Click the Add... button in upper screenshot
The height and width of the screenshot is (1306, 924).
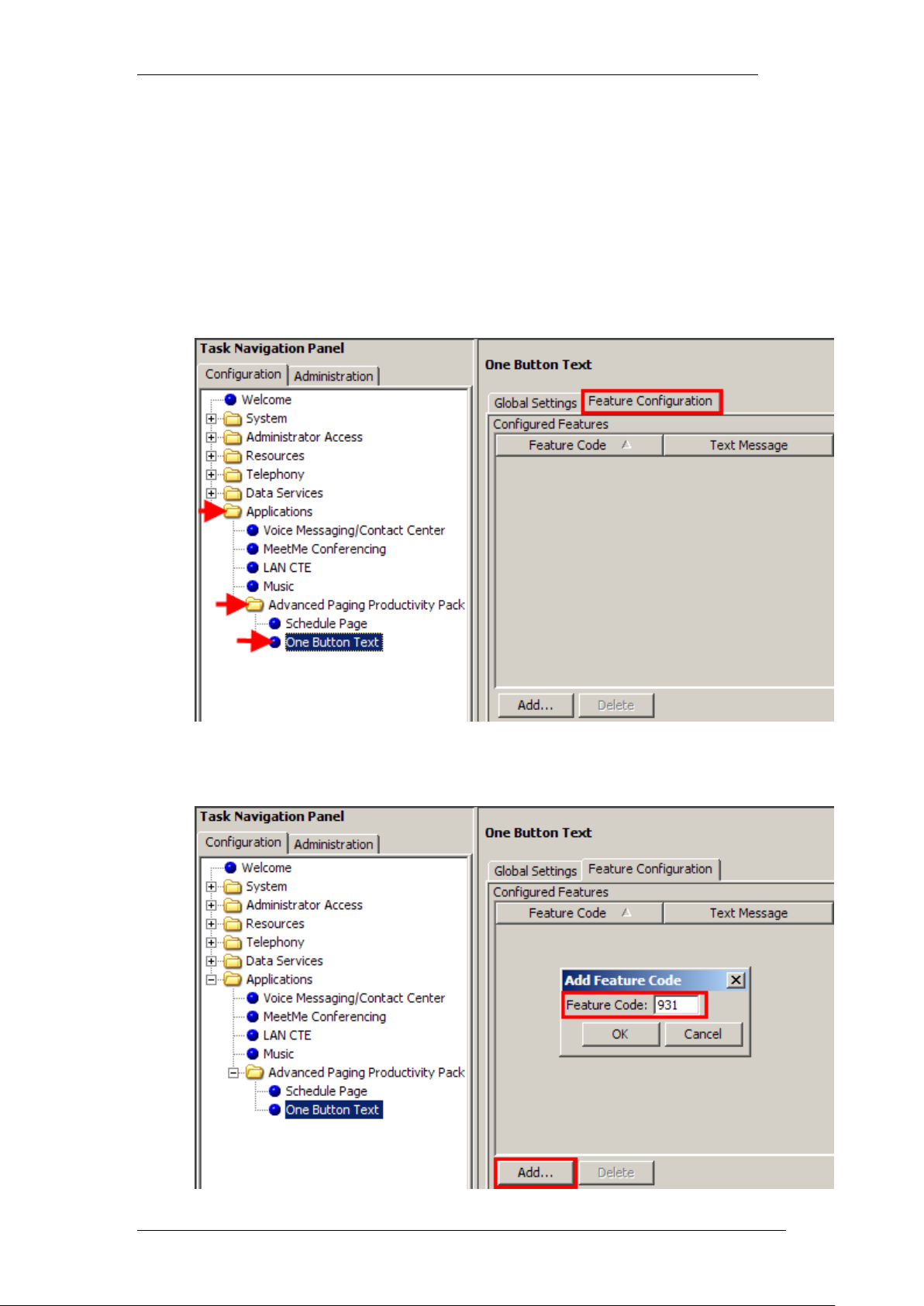pos(536,705)
